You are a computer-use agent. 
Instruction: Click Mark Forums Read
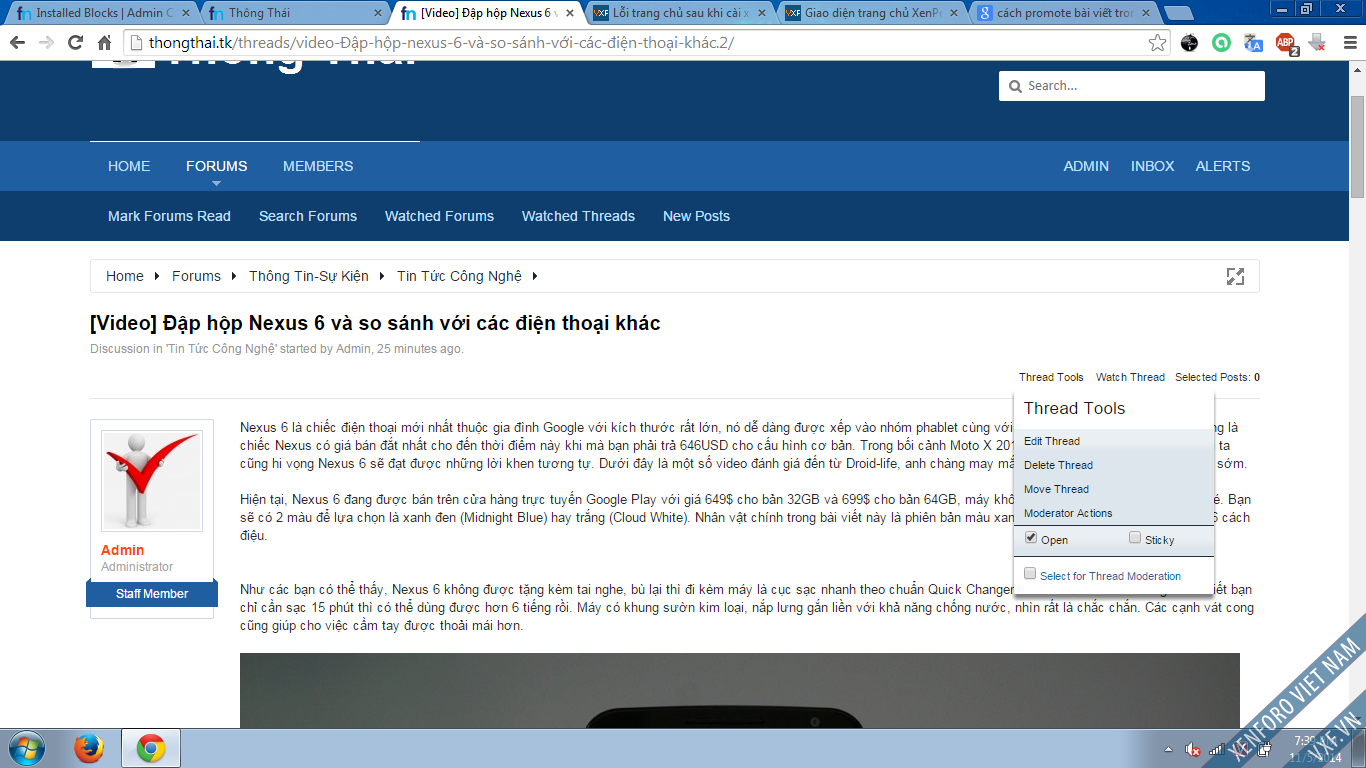169,216
